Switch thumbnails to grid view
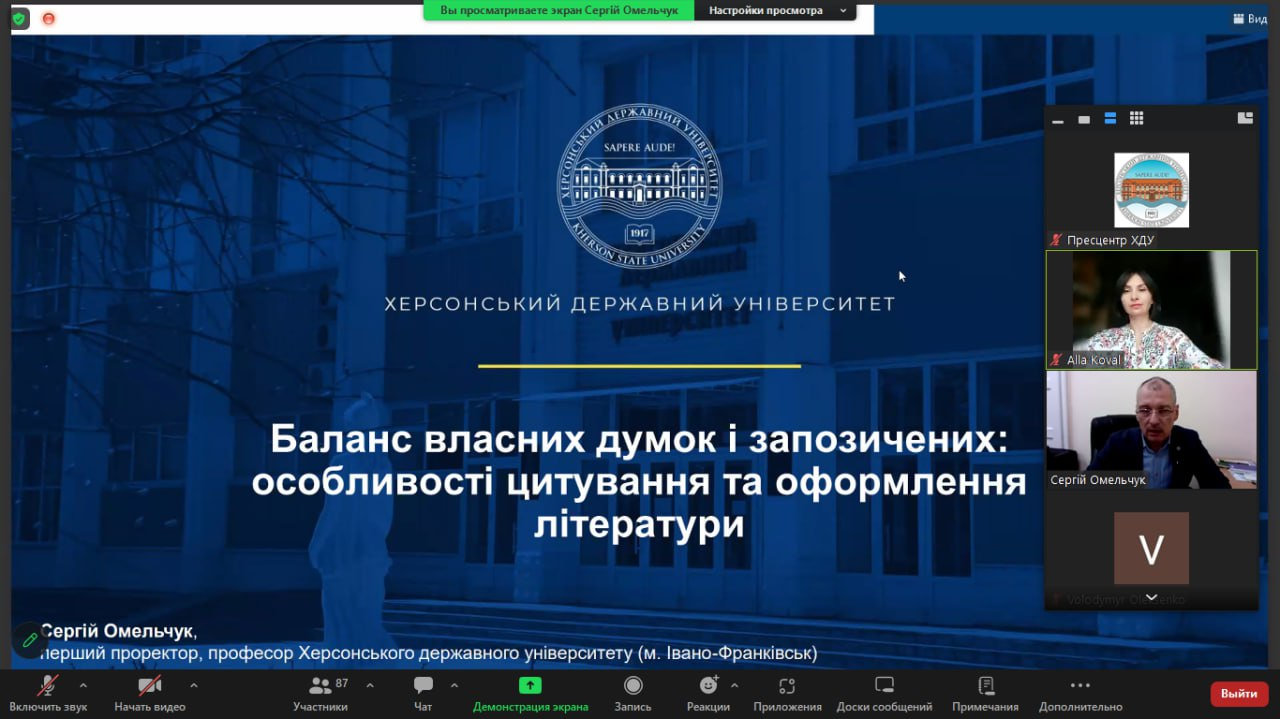 click(1136, 119)
